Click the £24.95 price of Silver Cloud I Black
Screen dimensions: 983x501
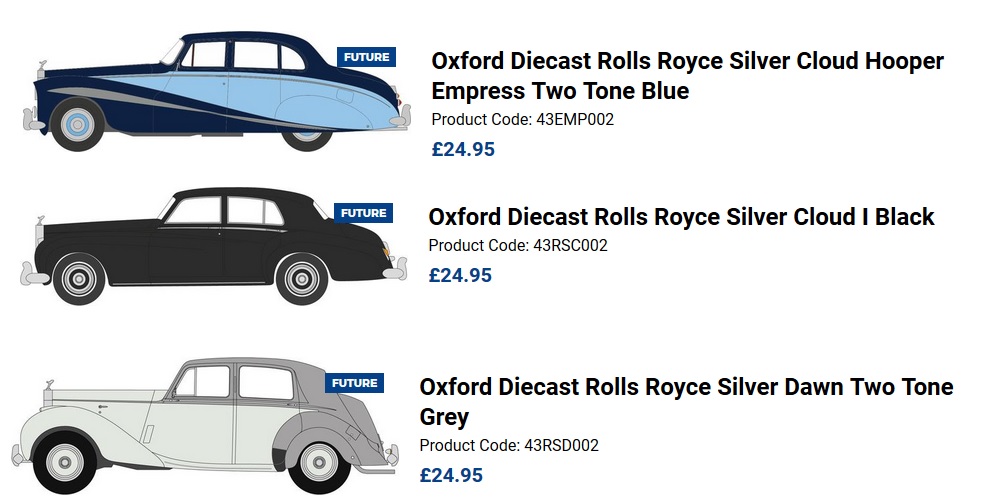point(460,275)
